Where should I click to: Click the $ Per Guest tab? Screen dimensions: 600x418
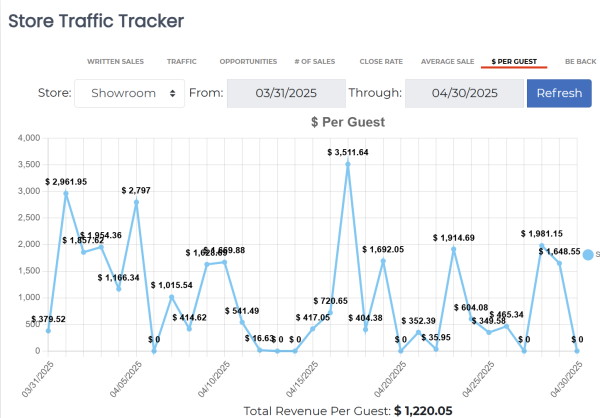click(x=513, y=61)
